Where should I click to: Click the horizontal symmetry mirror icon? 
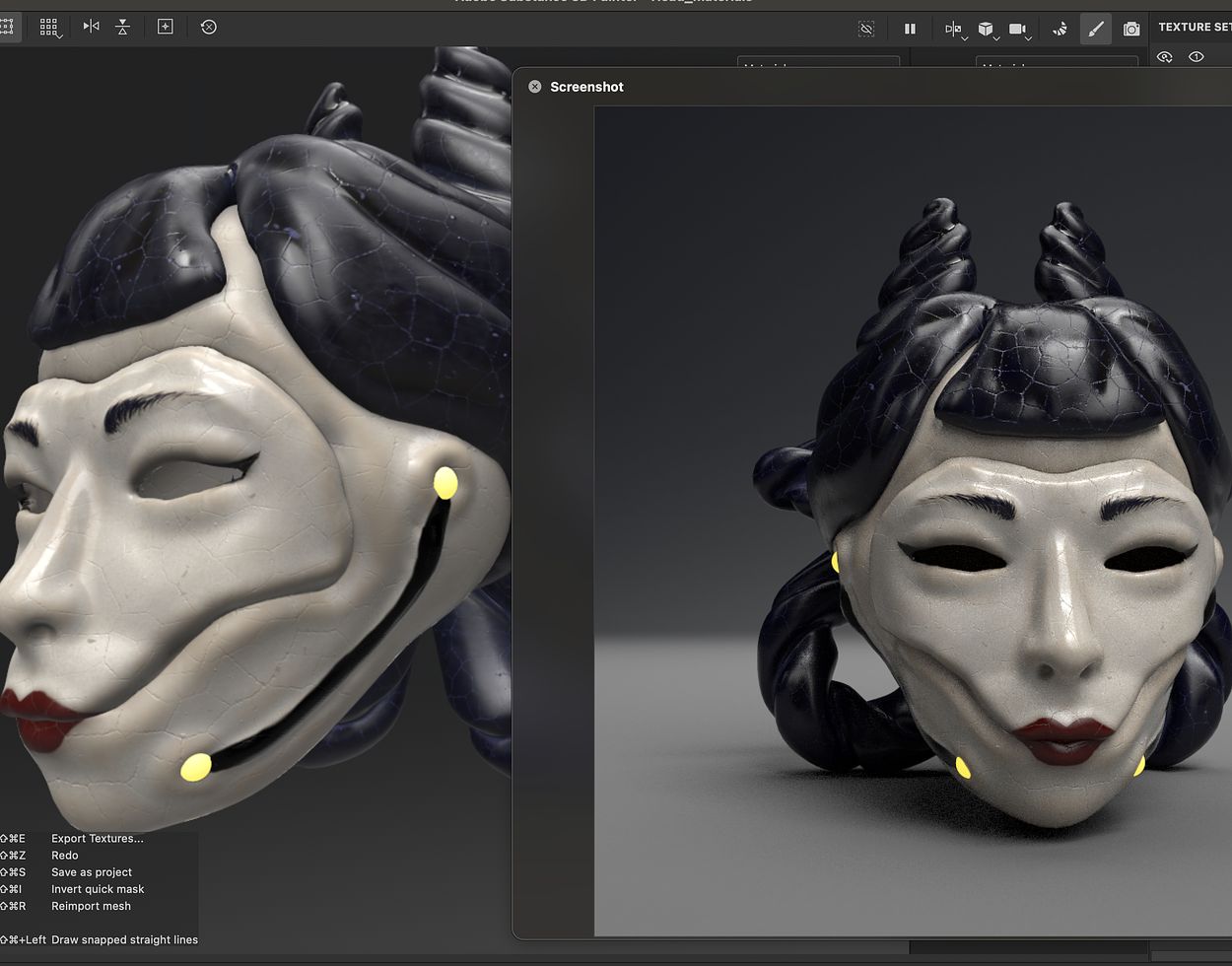(91, 27)
